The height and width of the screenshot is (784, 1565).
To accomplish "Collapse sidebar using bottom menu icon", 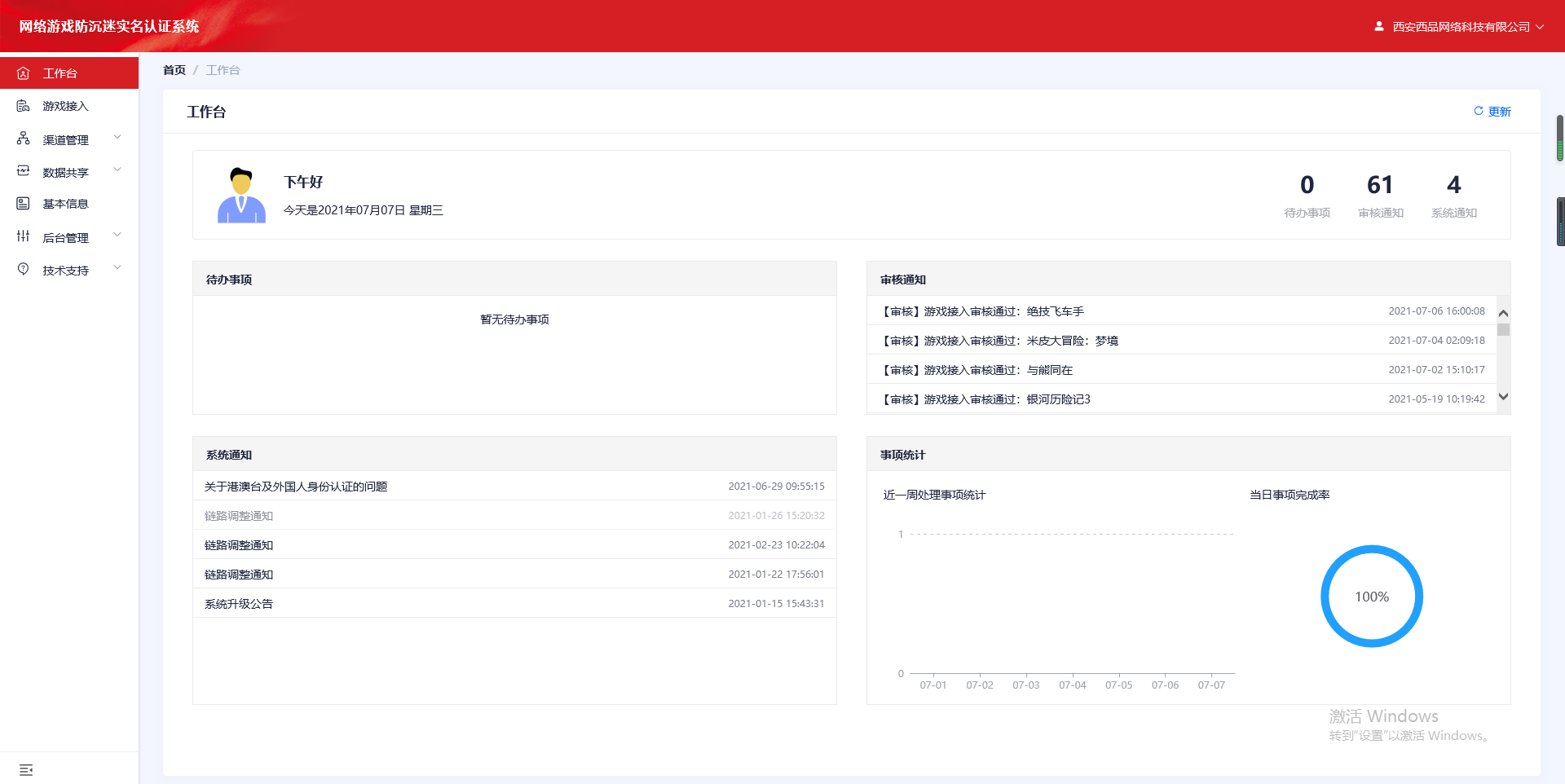I will [x=26, y=770].
